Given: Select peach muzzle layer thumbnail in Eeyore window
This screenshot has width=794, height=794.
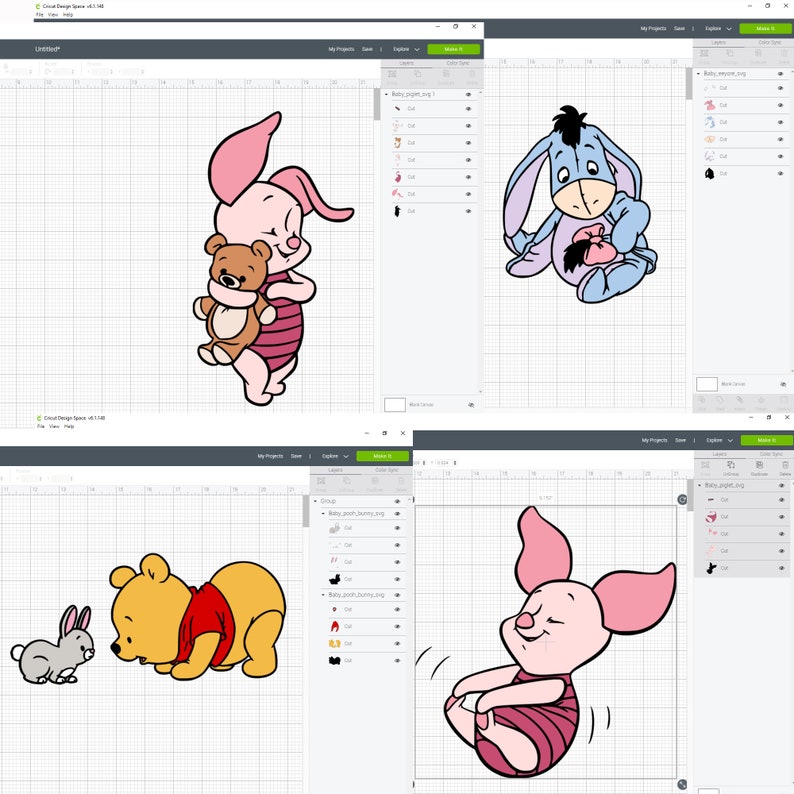Looking at the screenshot, I should pyautogui.click(x=710, y=139).
